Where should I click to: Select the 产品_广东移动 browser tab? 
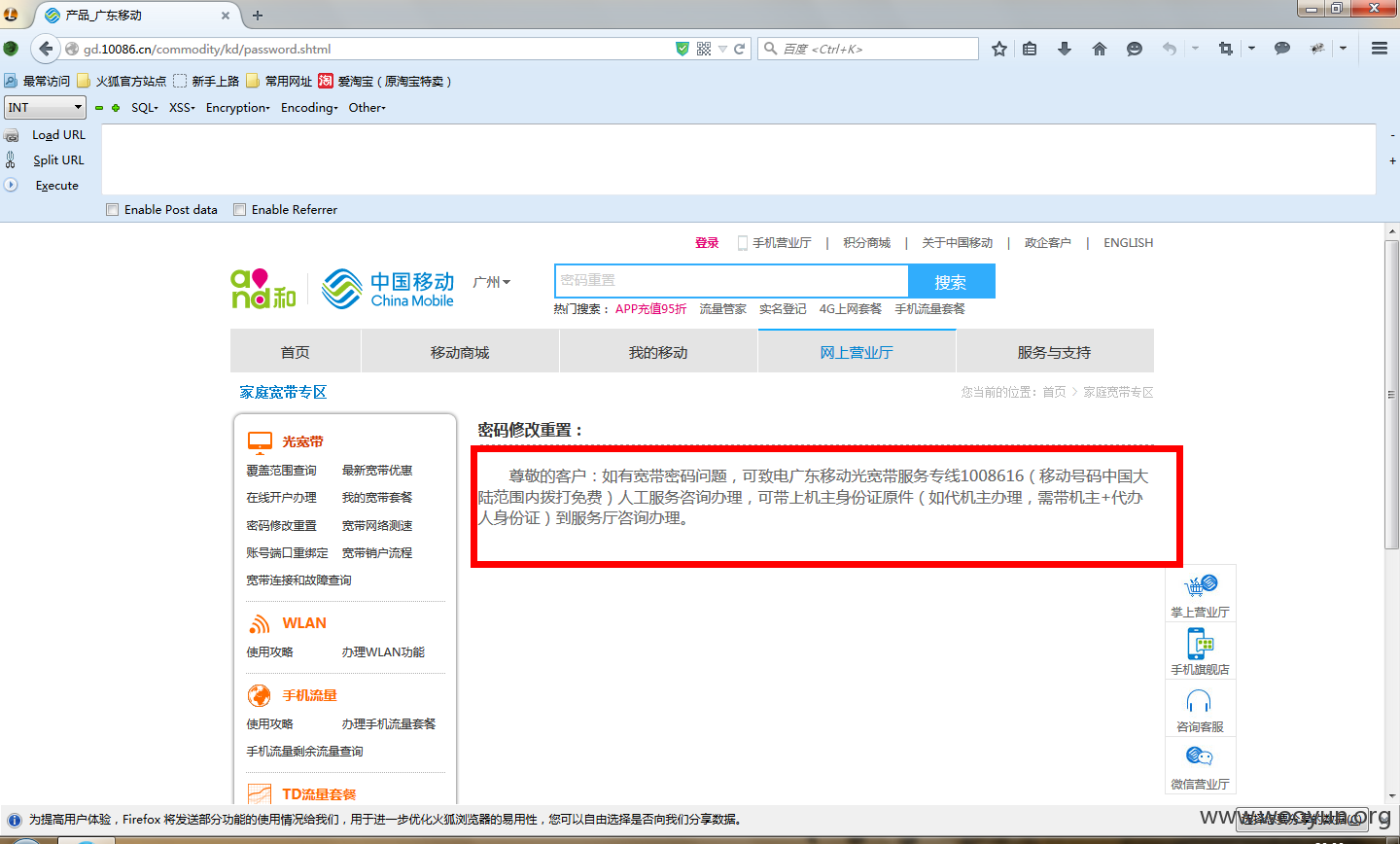(136, 15)
